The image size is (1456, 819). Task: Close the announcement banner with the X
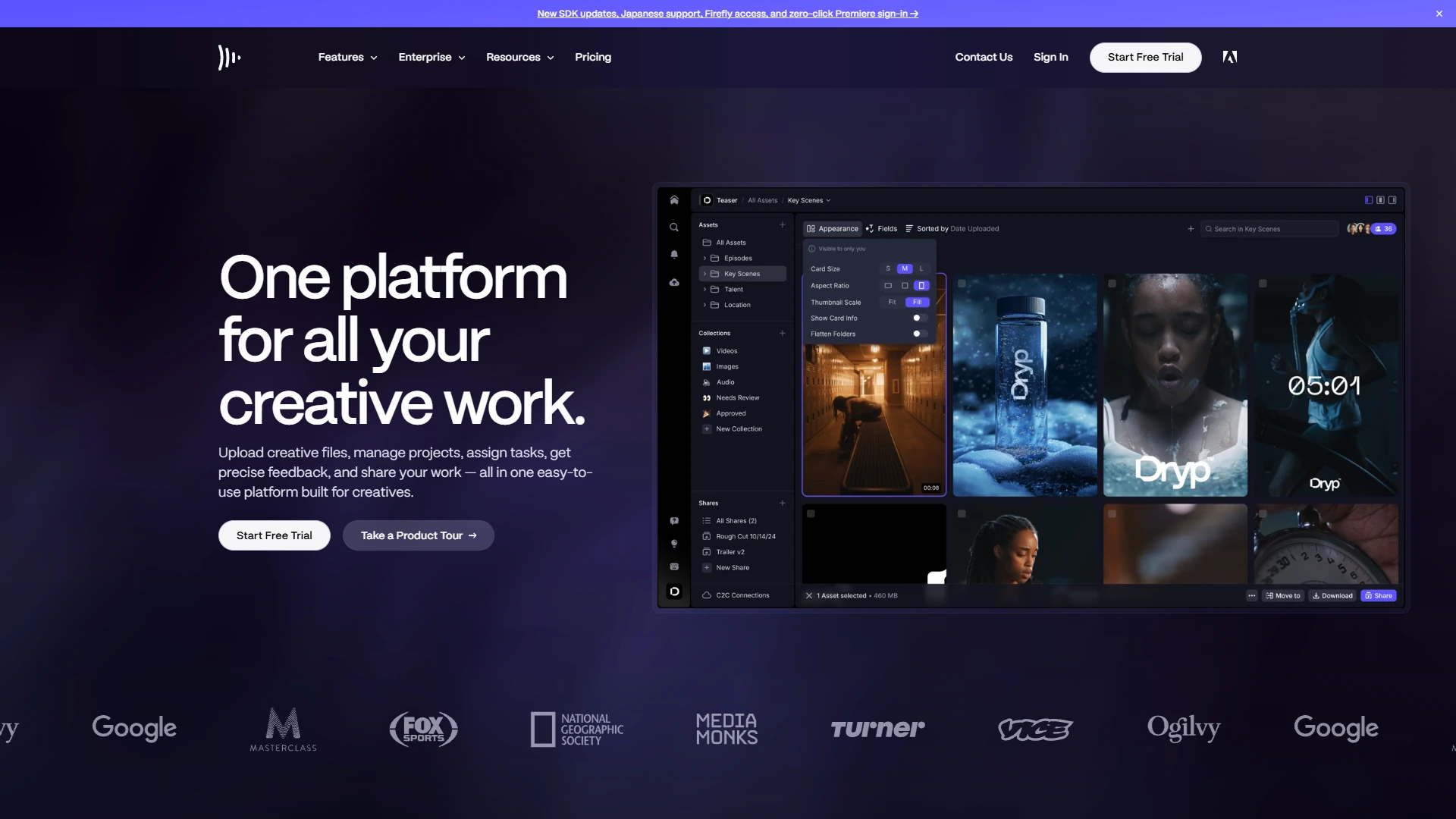[x=1439, y=14]
